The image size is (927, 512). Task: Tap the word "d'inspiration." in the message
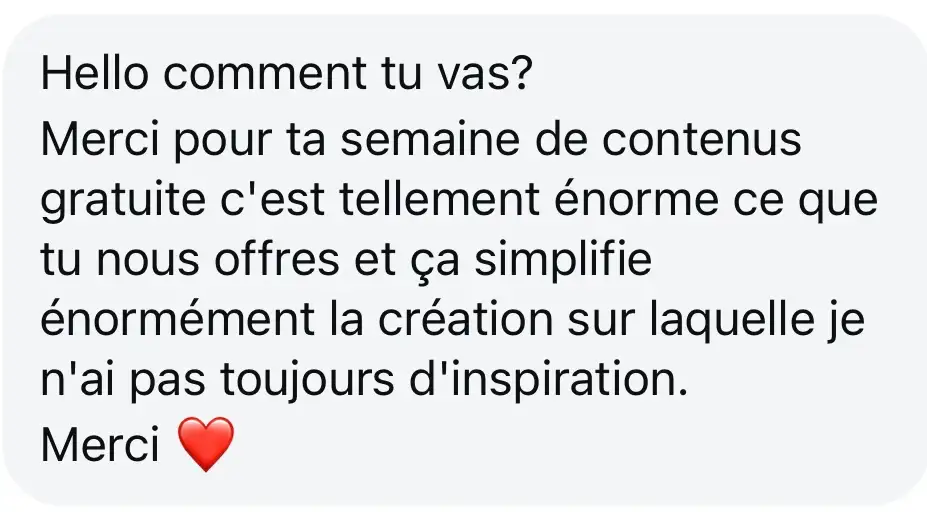[549, 380]
